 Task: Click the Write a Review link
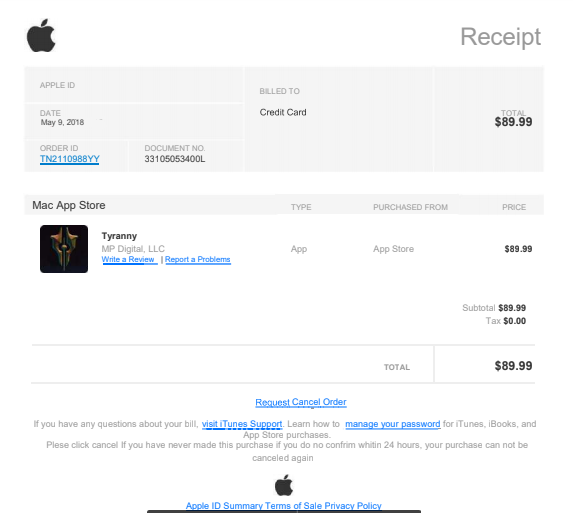(x=128, y=259)
